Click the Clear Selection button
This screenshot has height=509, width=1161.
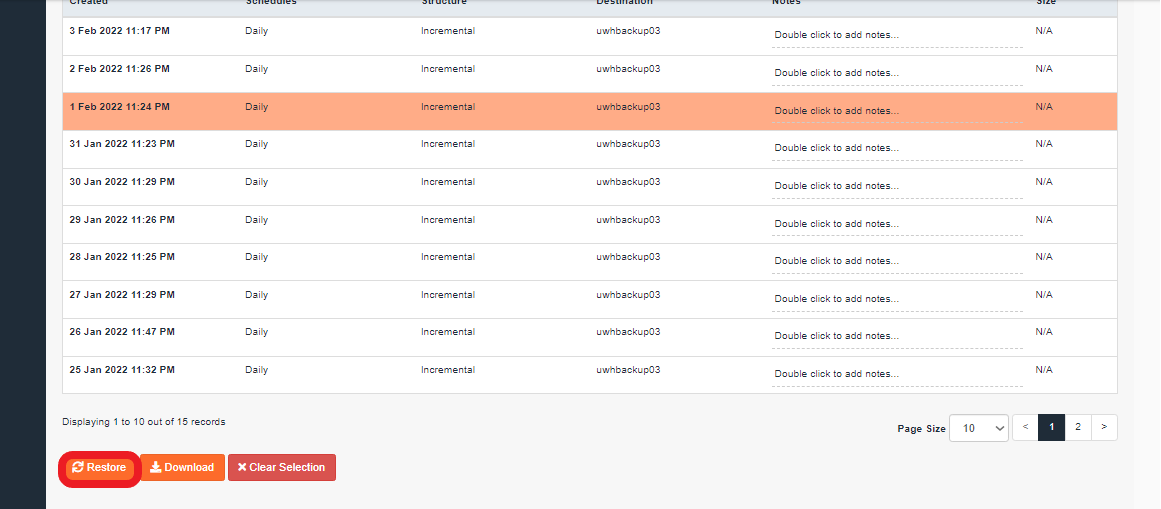coord(281,467)
